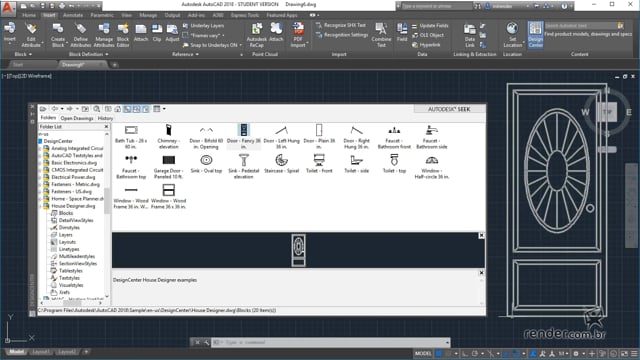Toggle the Design Center ribbon button
The image size is (640, 360).
coord(535,35)
